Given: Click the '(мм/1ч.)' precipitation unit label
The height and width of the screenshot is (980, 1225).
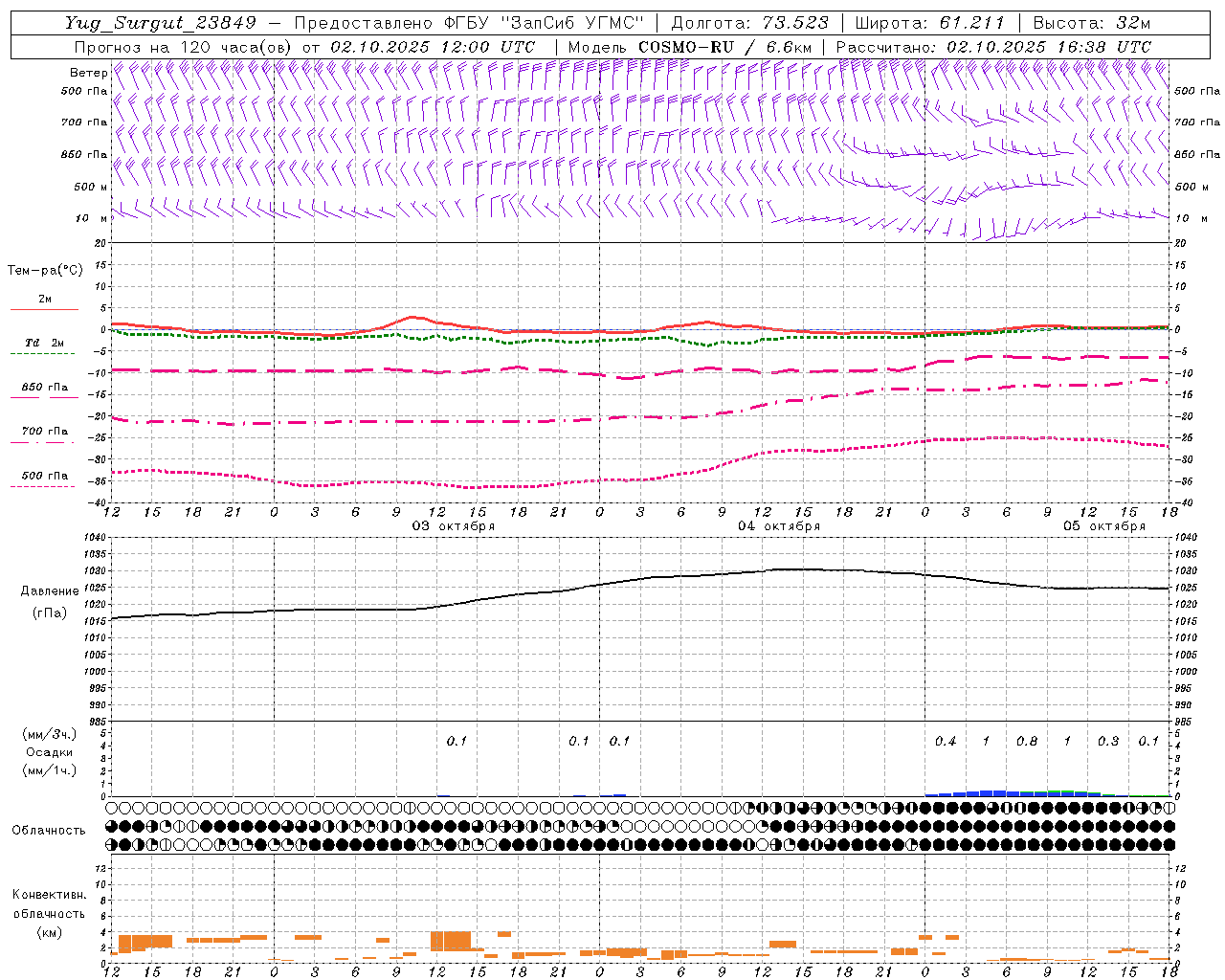Looking at the screenshot, I should click(x=50, y=770).
